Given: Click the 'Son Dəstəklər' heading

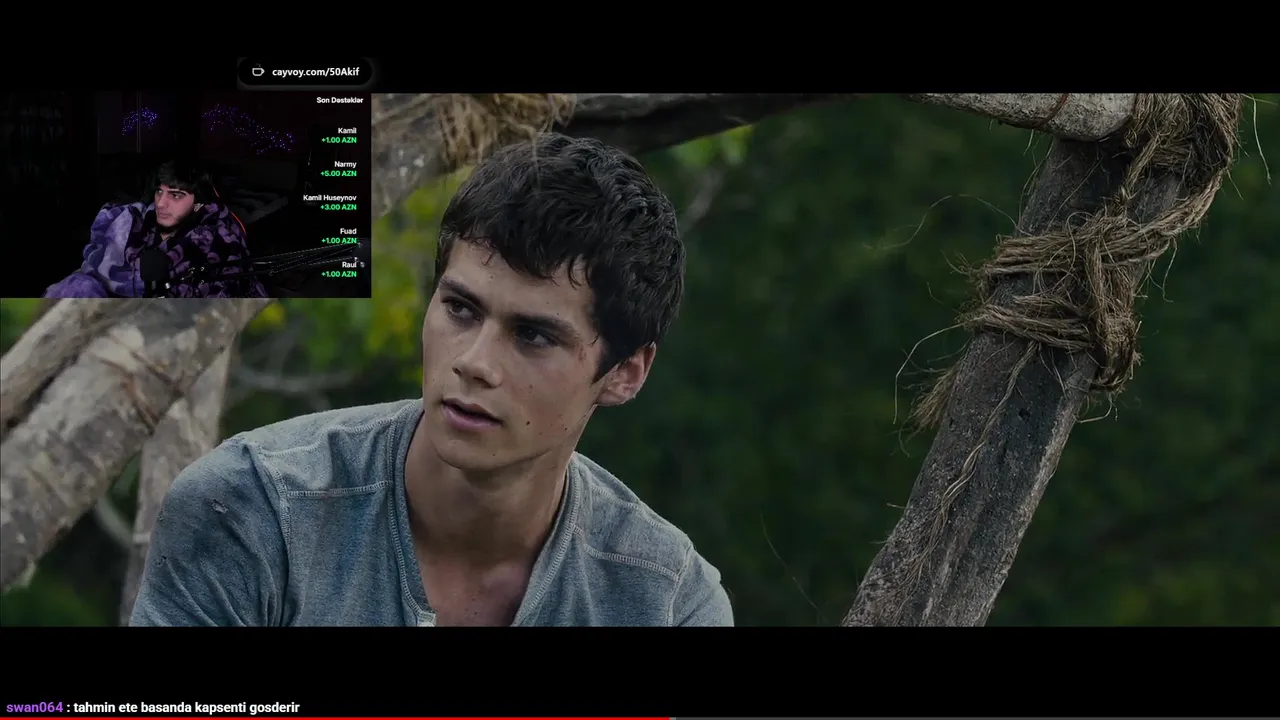Looking at the screenshot, I should [340, 100].
